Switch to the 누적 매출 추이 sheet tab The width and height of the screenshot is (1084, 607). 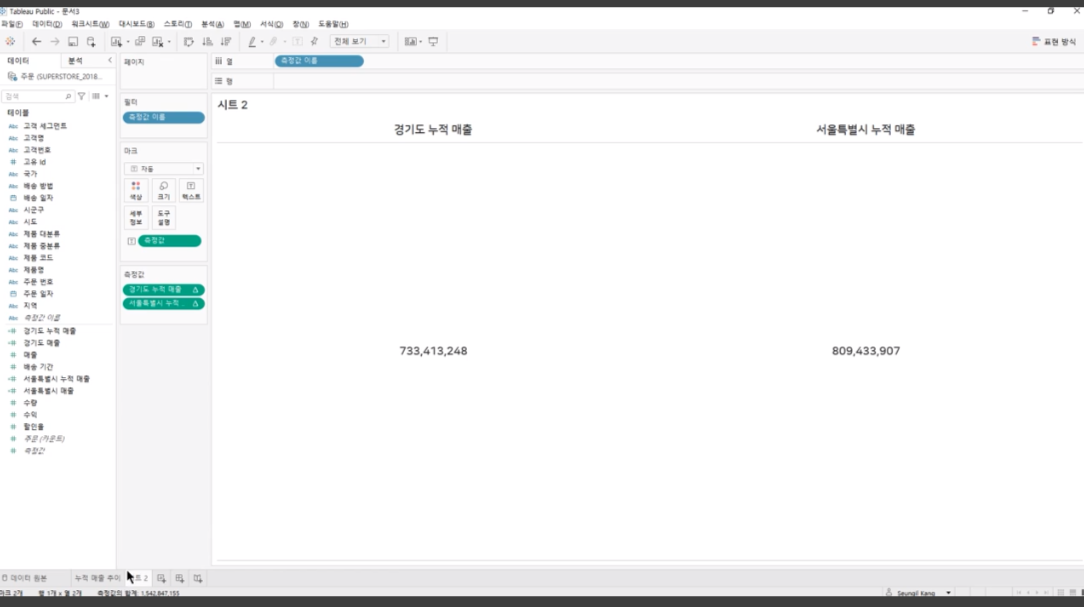tap(97, 578)
